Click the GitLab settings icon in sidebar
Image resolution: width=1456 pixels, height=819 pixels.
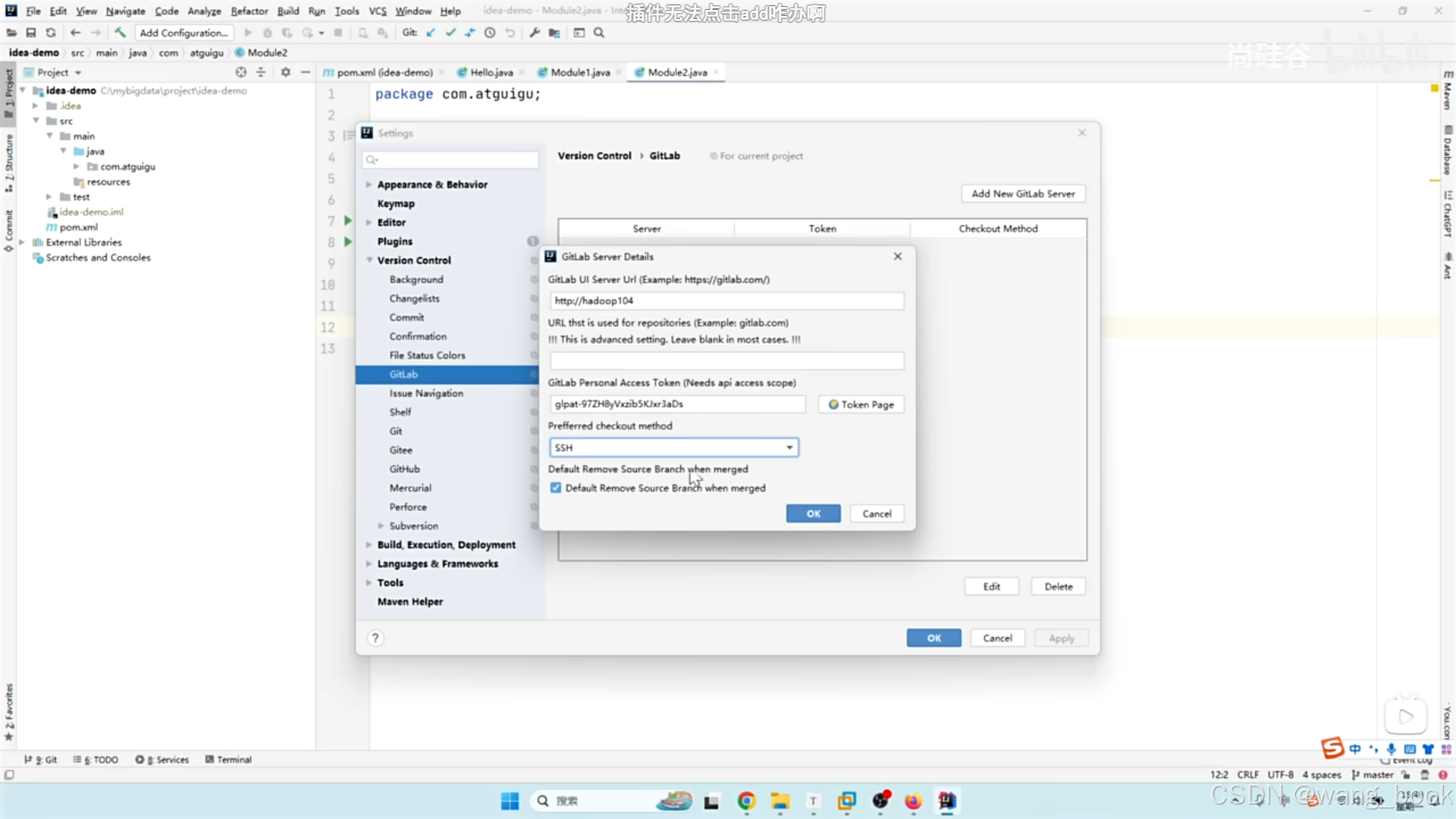(404, 373)
